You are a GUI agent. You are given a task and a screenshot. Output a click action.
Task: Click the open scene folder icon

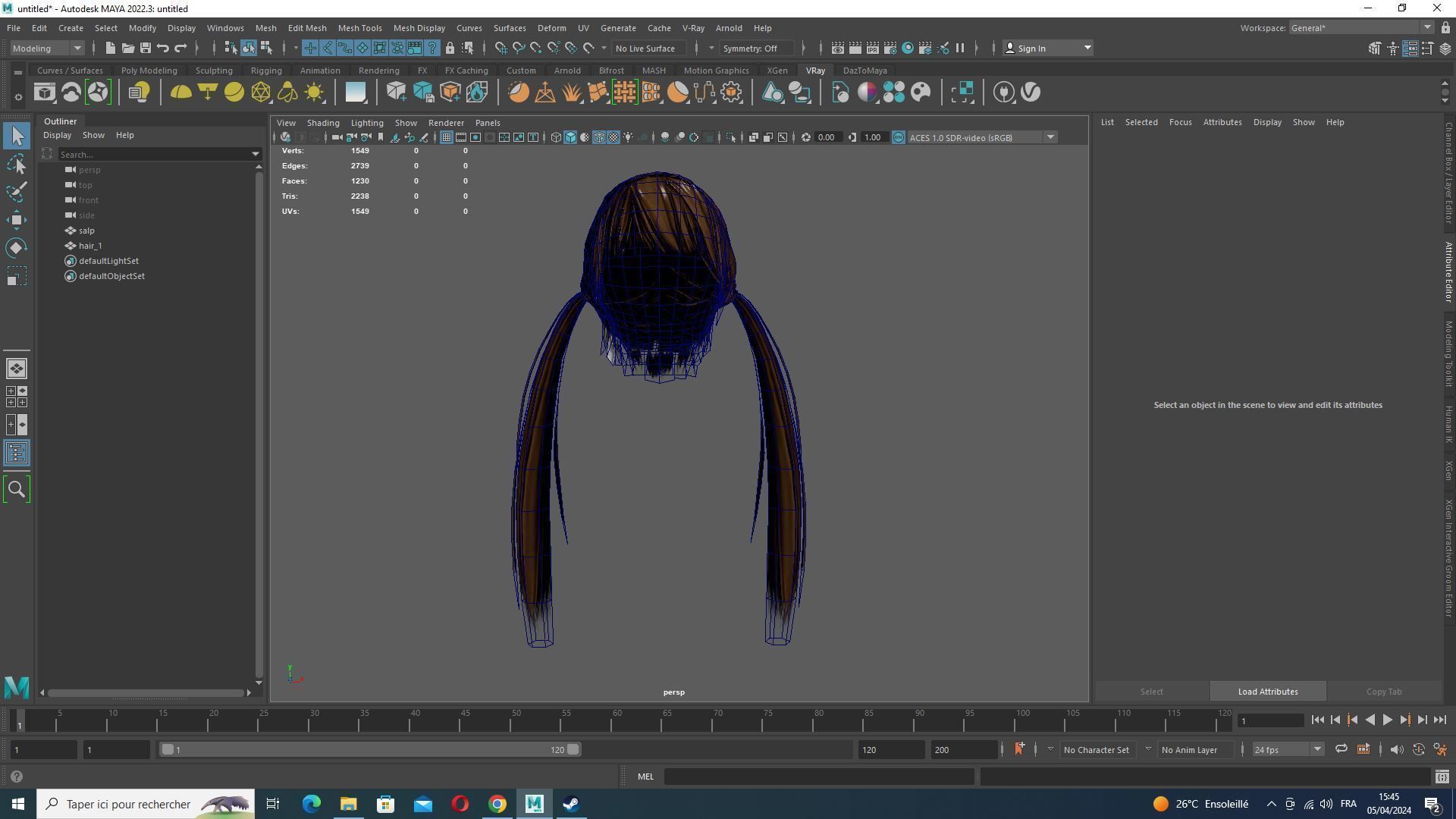point(127,48)
